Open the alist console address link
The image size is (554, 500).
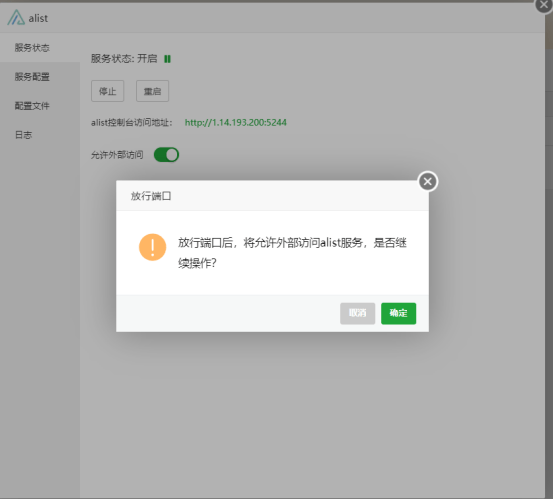[236, 123]
